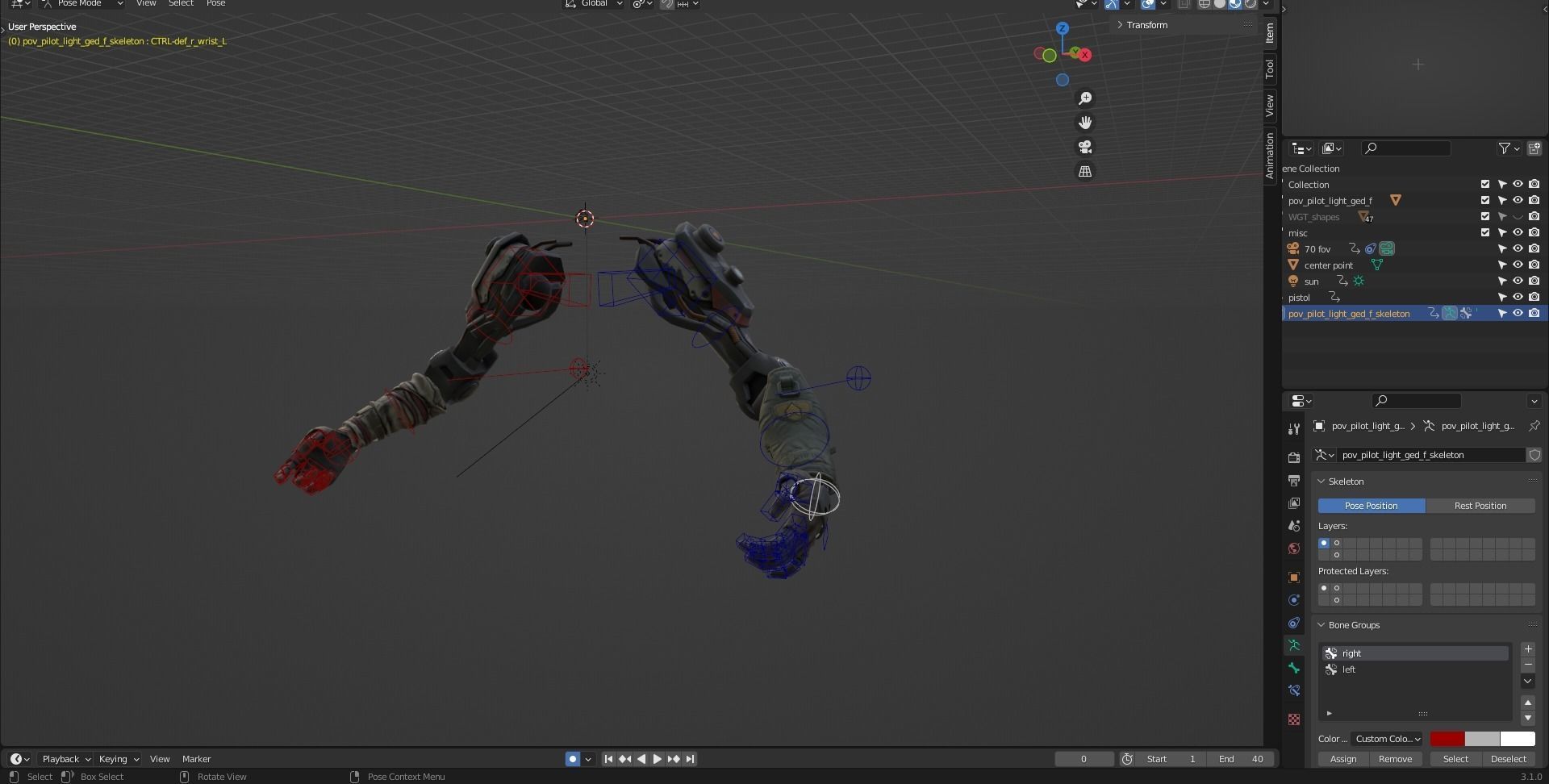Switch to the Item sidebar tab

[1270, 32]
